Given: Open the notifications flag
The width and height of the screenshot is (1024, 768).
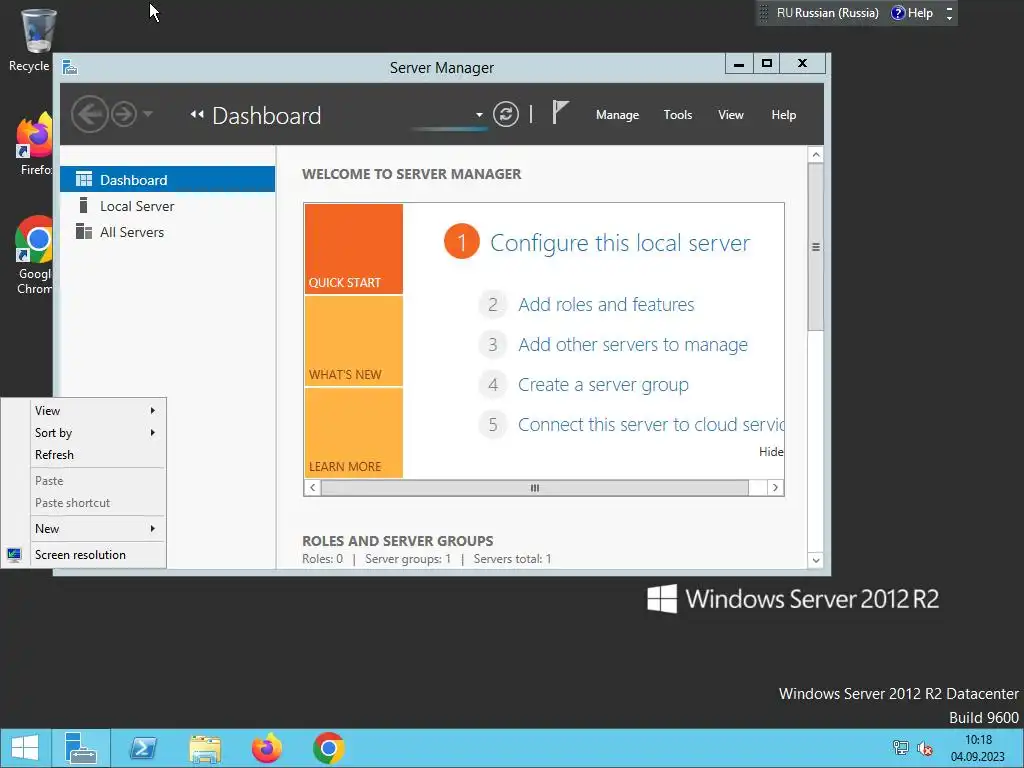Looking at the screenshot, I should point(560,112).
